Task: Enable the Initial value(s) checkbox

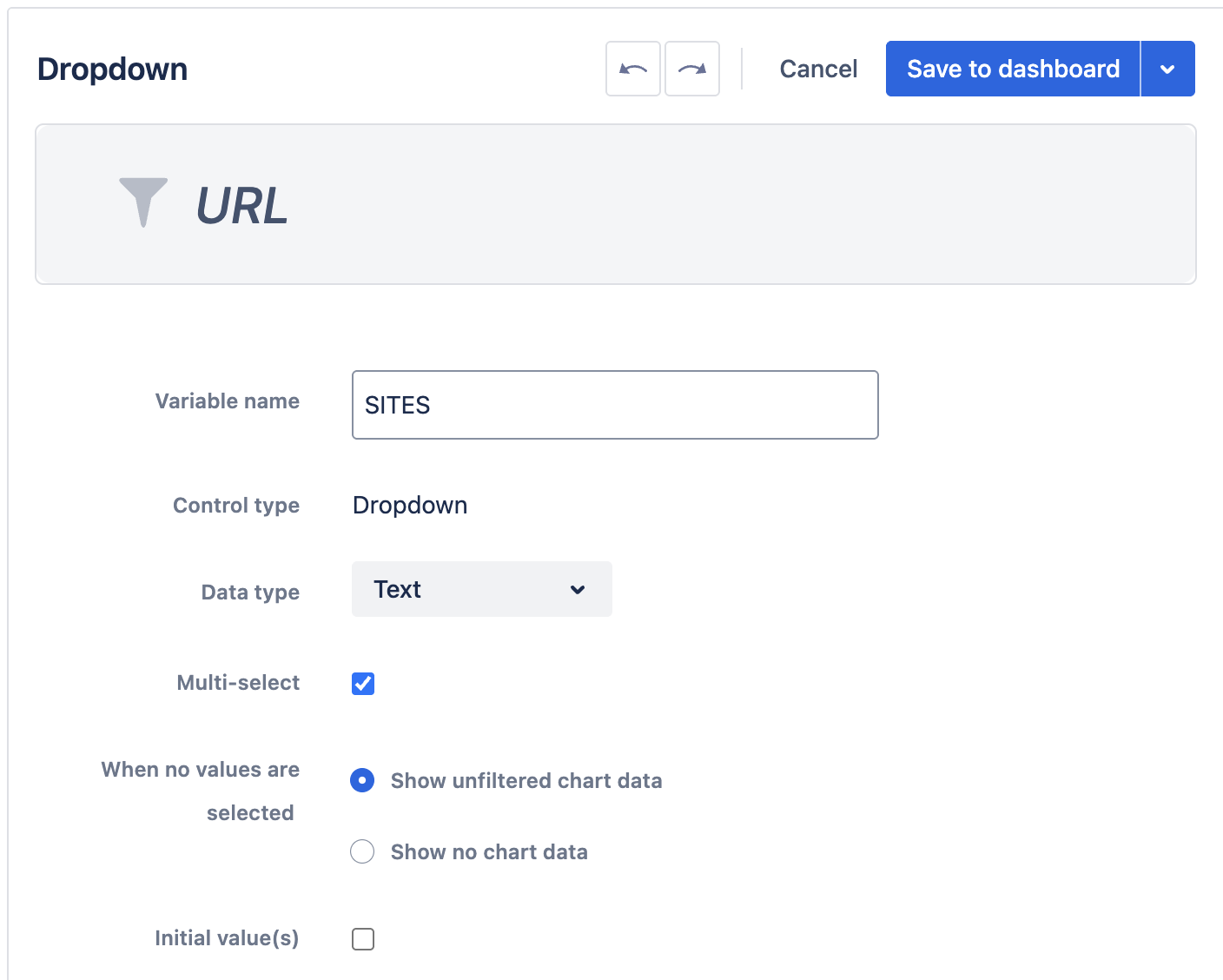Action: pyautogui.click(x=363, y=939)
